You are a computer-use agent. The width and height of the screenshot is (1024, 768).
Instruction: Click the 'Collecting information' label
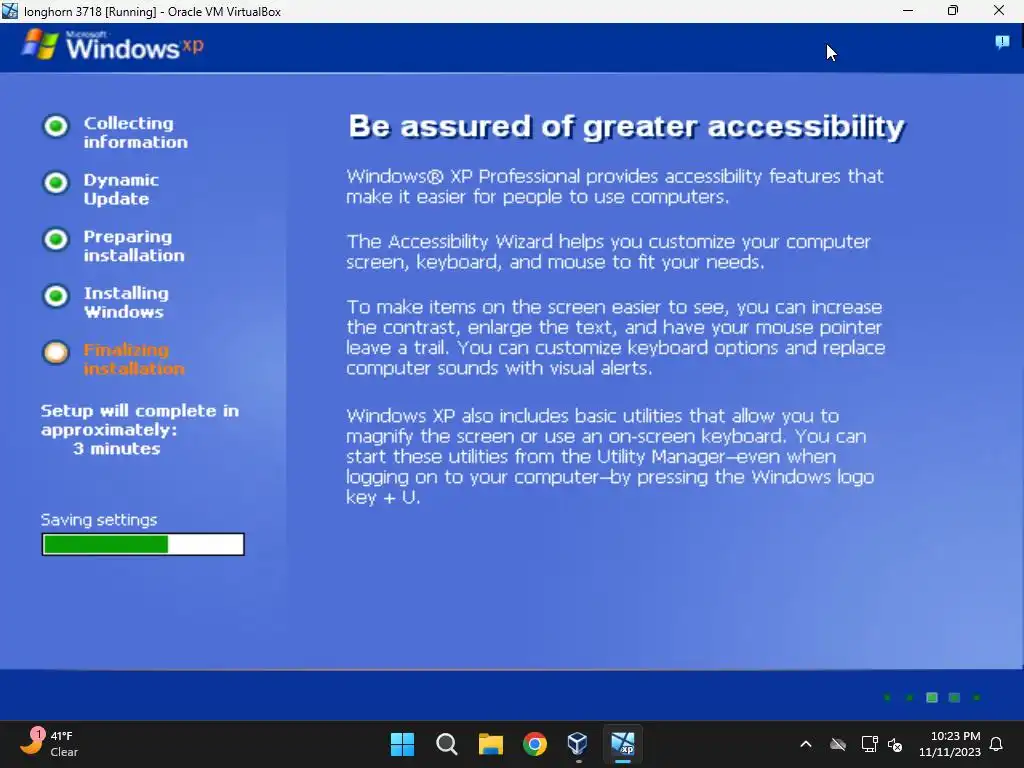(135, 133)
